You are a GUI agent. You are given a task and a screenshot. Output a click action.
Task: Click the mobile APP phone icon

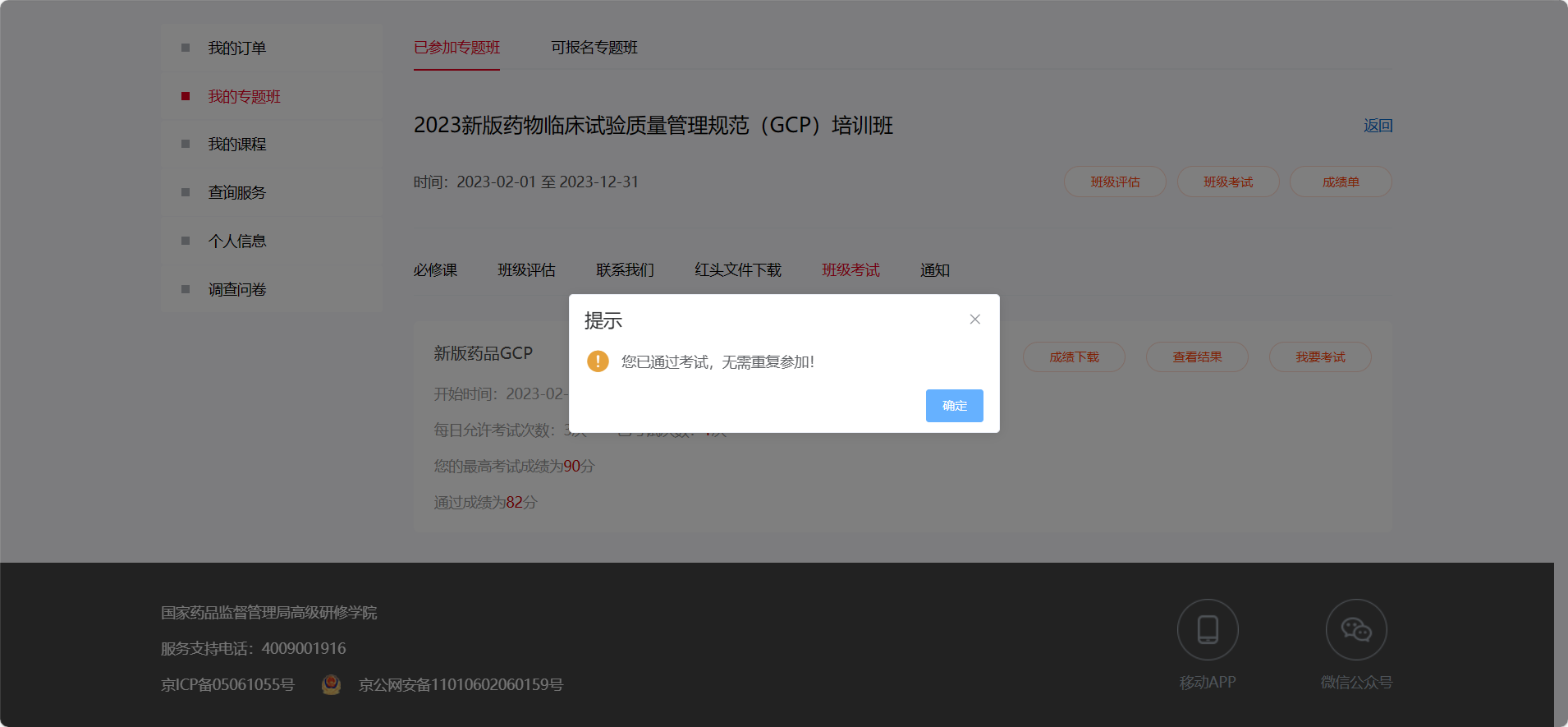point(1207,629)
